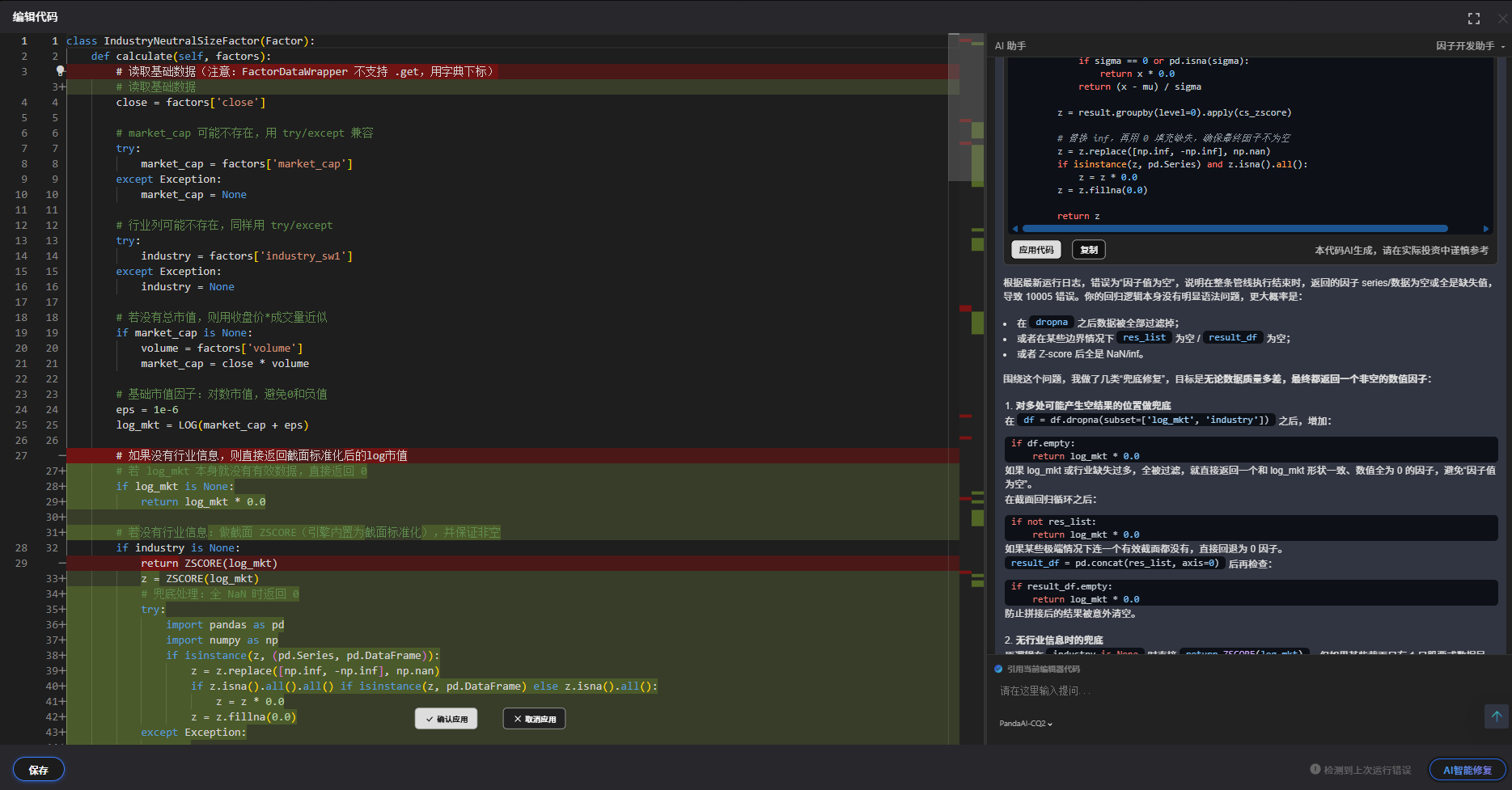Click the 编辑代码 title text

click(35, 17)
